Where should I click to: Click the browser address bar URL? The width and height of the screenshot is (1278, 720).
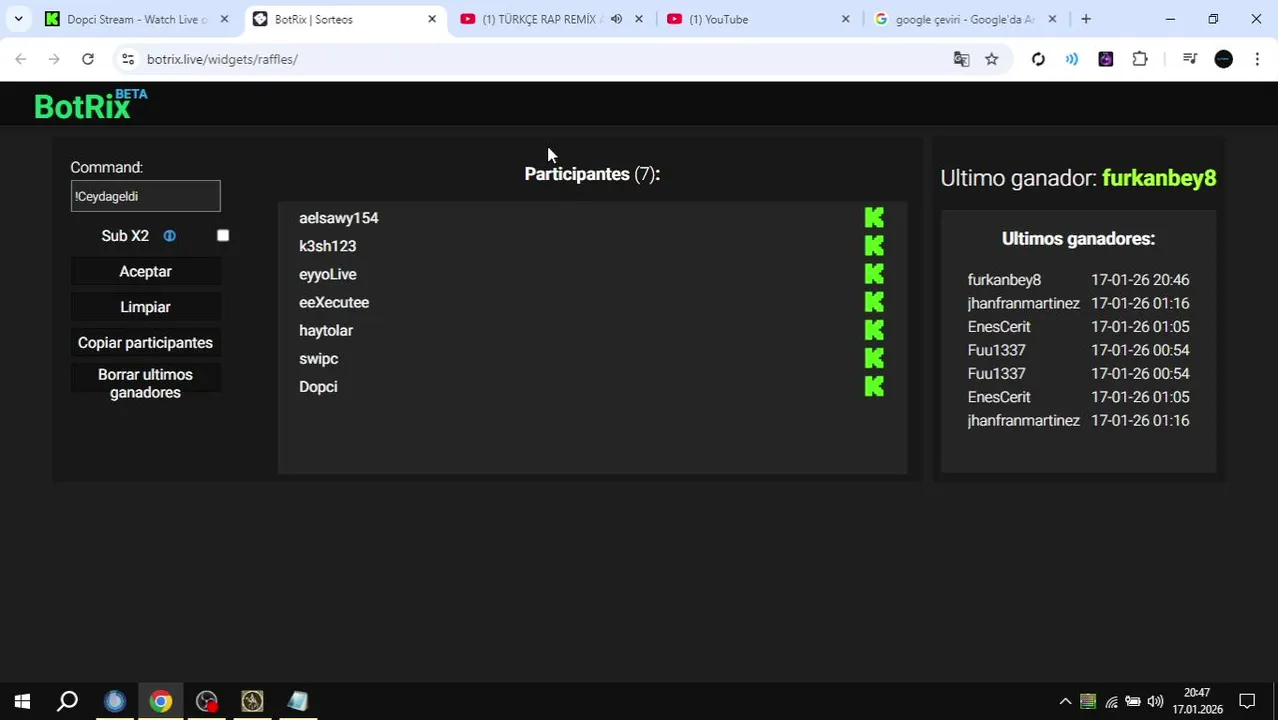[x=222, y=59]
